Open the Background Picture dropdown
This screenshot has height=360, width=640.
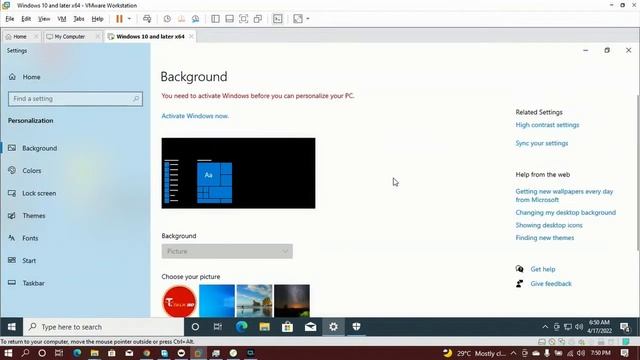227,251
